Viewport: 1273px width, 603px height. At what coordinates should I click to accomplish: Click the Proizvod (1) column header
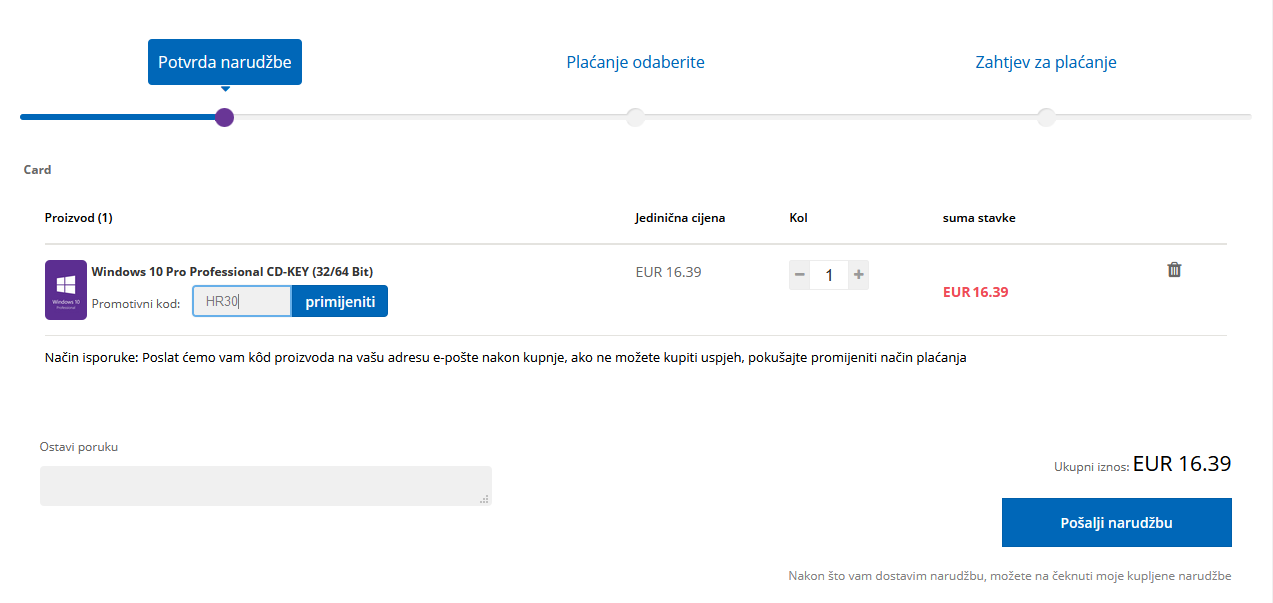79,218
